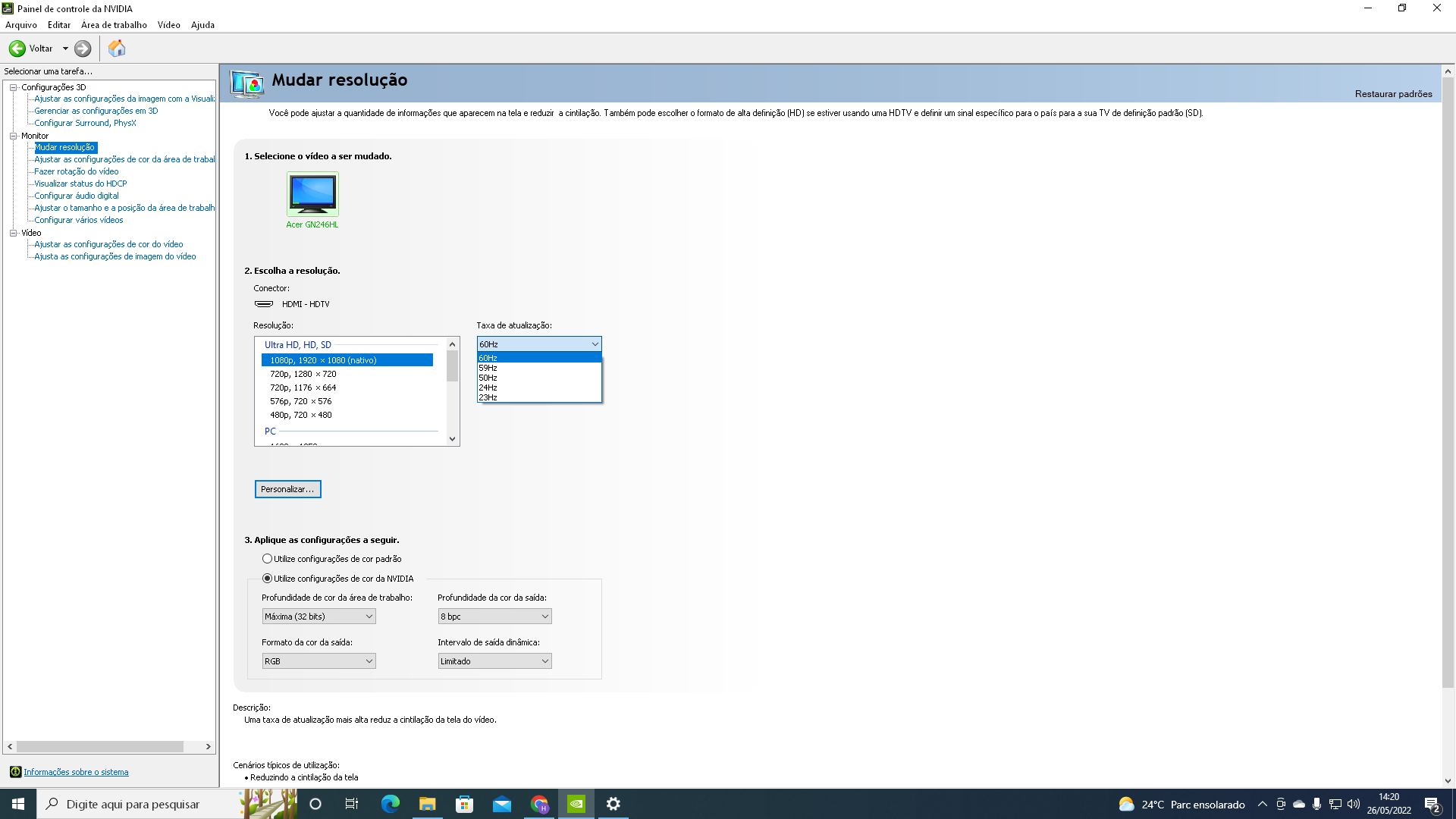Open 'Informações sobre o sistema' link
The image size is (1456, 819).
click(76, 772)
